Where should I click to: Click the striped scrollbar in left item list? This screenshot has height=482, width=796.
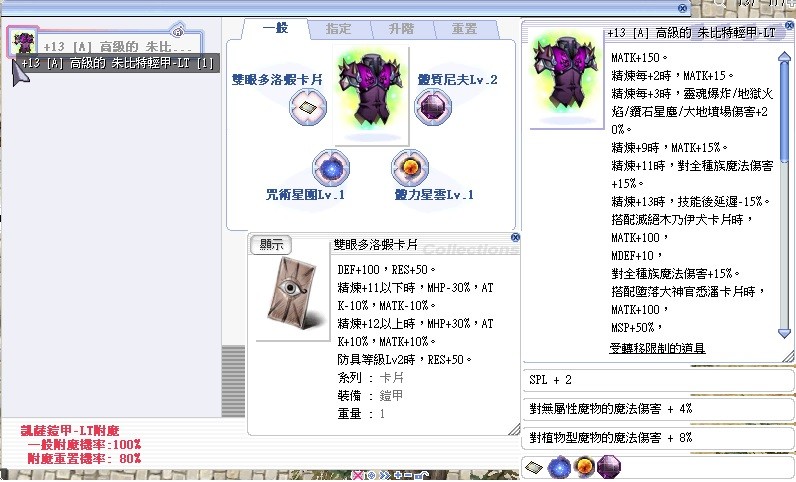234,381
